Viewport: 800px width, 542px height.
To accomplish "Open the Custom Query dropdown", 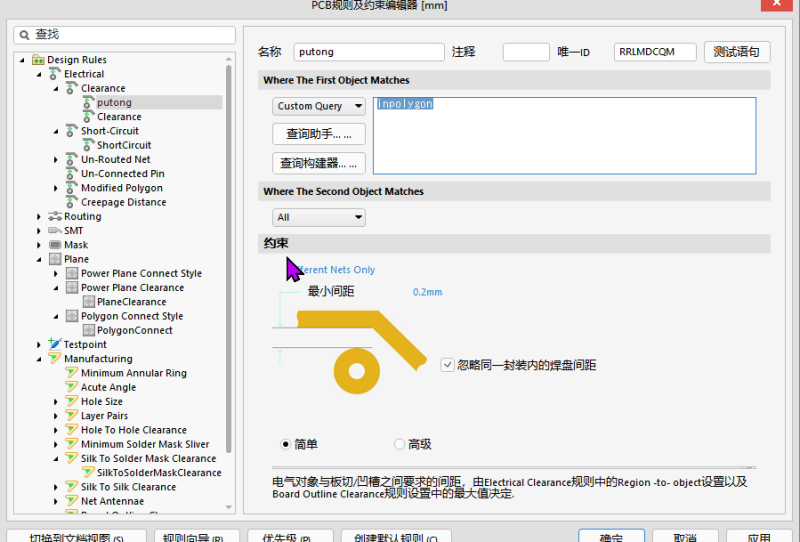I will coord(319,106).
